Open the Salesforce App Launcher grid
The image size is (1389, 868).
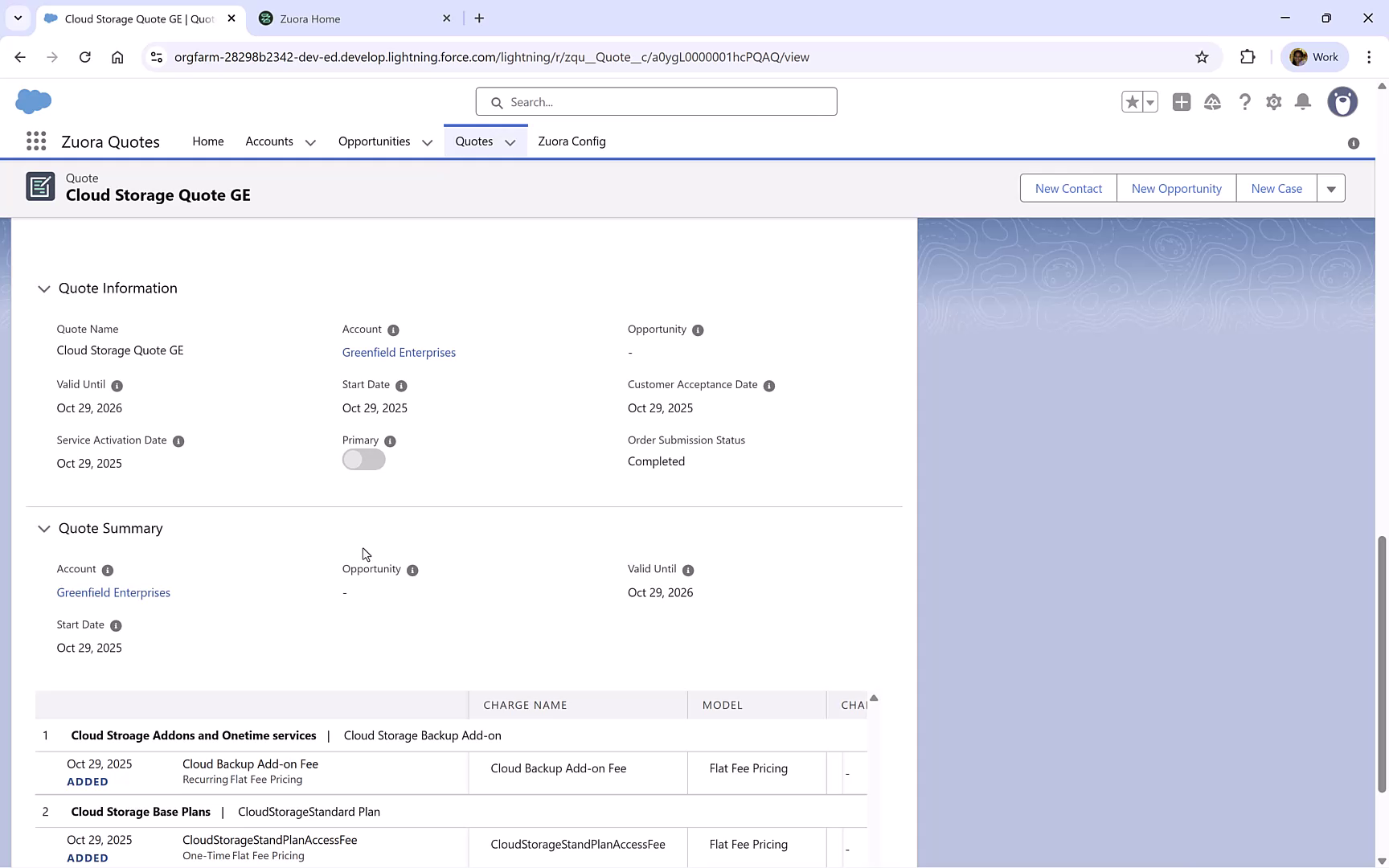pyautogui.click(x=36, y=141)
